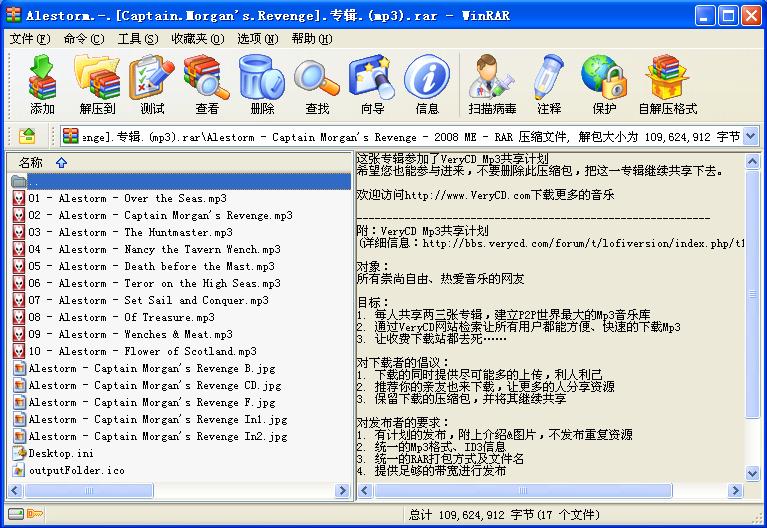The height and width of the screenshot is (528, 767).
Task: Select '07 - Alestorm - Set Sail and Conquer.mp3'
Action: pyautogui.click(x=140, y=300)
